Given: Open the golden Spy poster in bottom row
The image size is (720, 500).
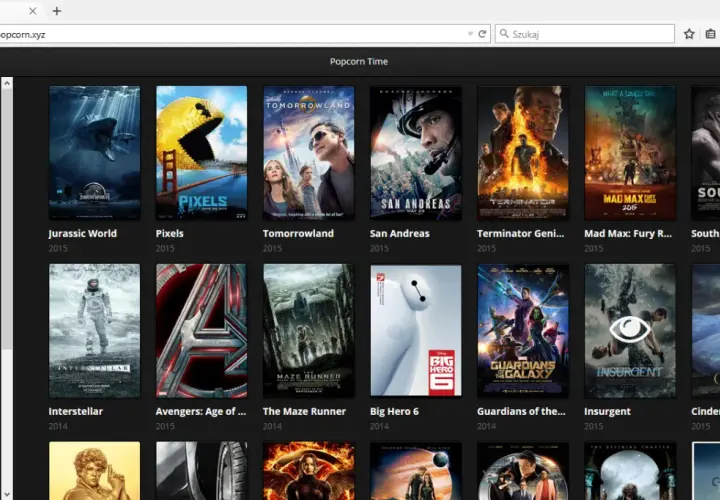Looking at the screenshot, I should [x=95, y=471].
